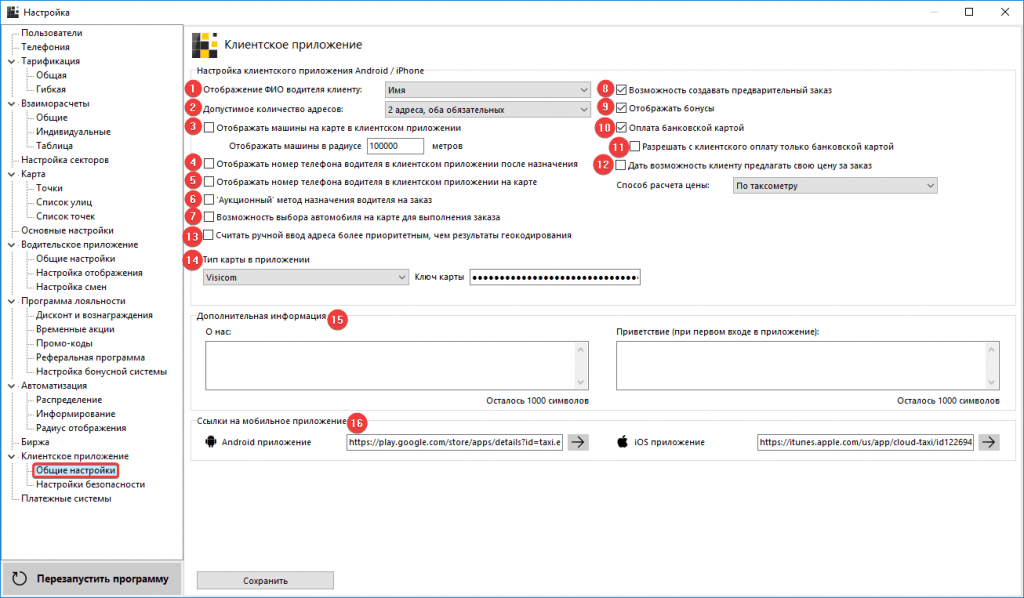Open Основные настройки section
Screen dimensions: 1024x598
[67, 230]
